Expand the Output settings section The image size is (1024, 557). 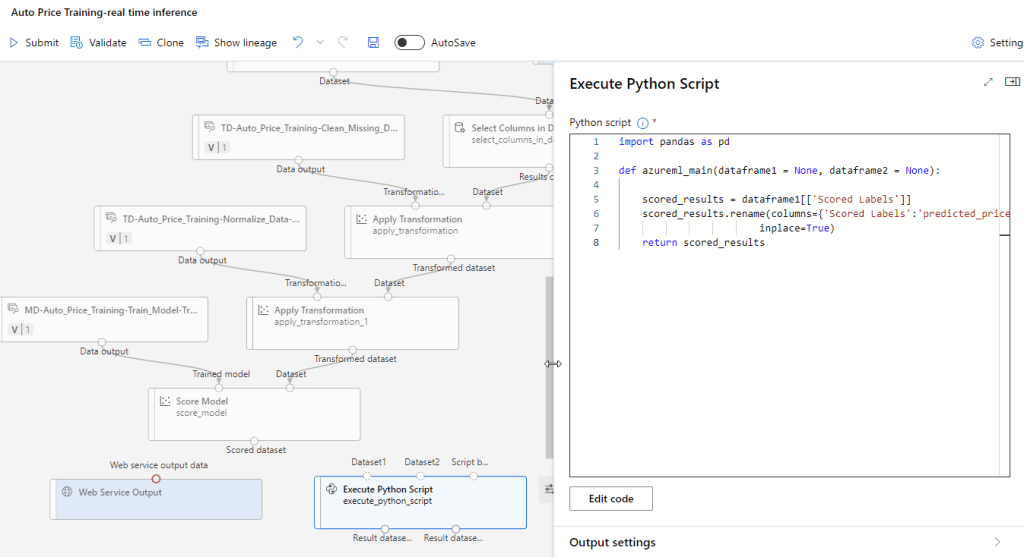click(x=996, y=542)
